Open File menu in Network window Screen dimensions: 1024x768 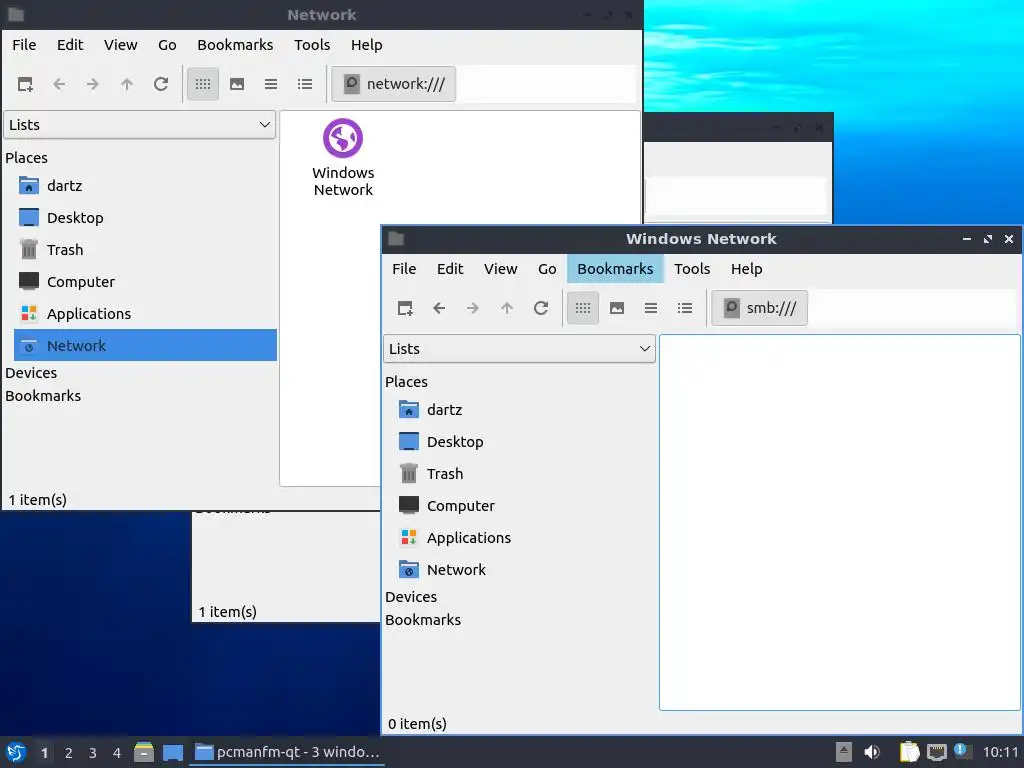[24, 44]
